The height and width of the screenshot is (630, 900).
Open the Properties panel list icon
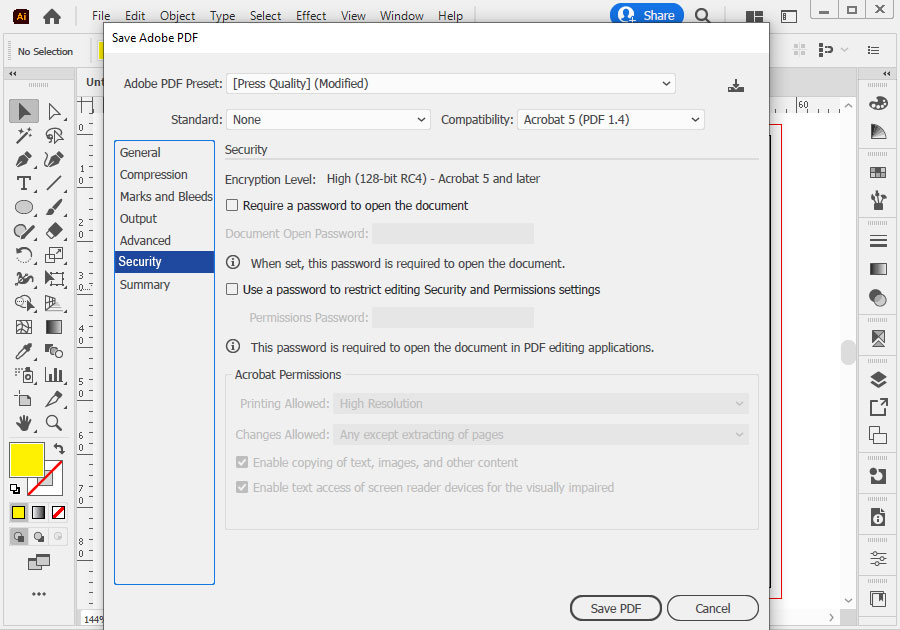pos(874,50)
